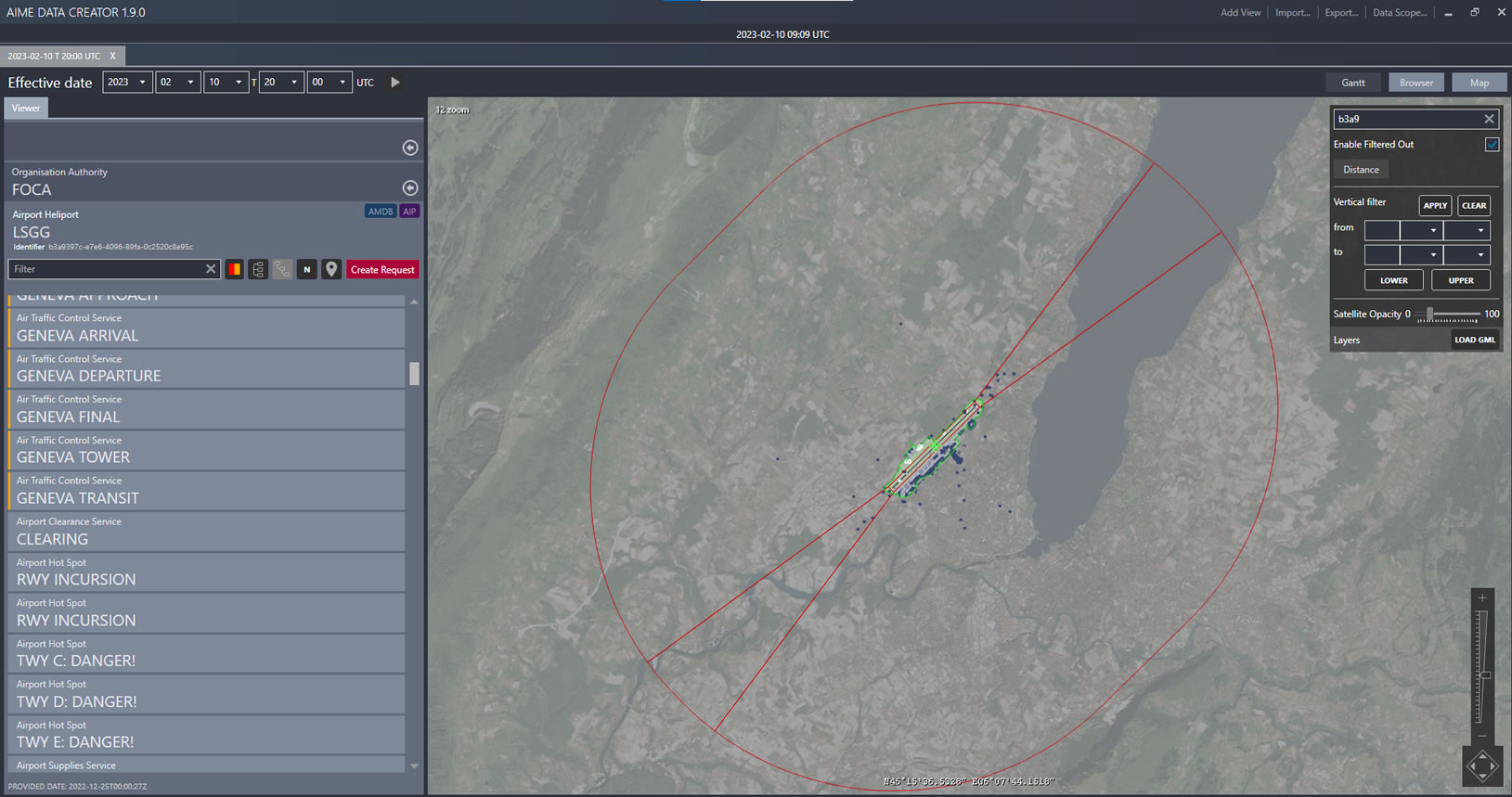Switch to the Gantt view tab
1512x797 pixels.
(x=1352, y=83)
